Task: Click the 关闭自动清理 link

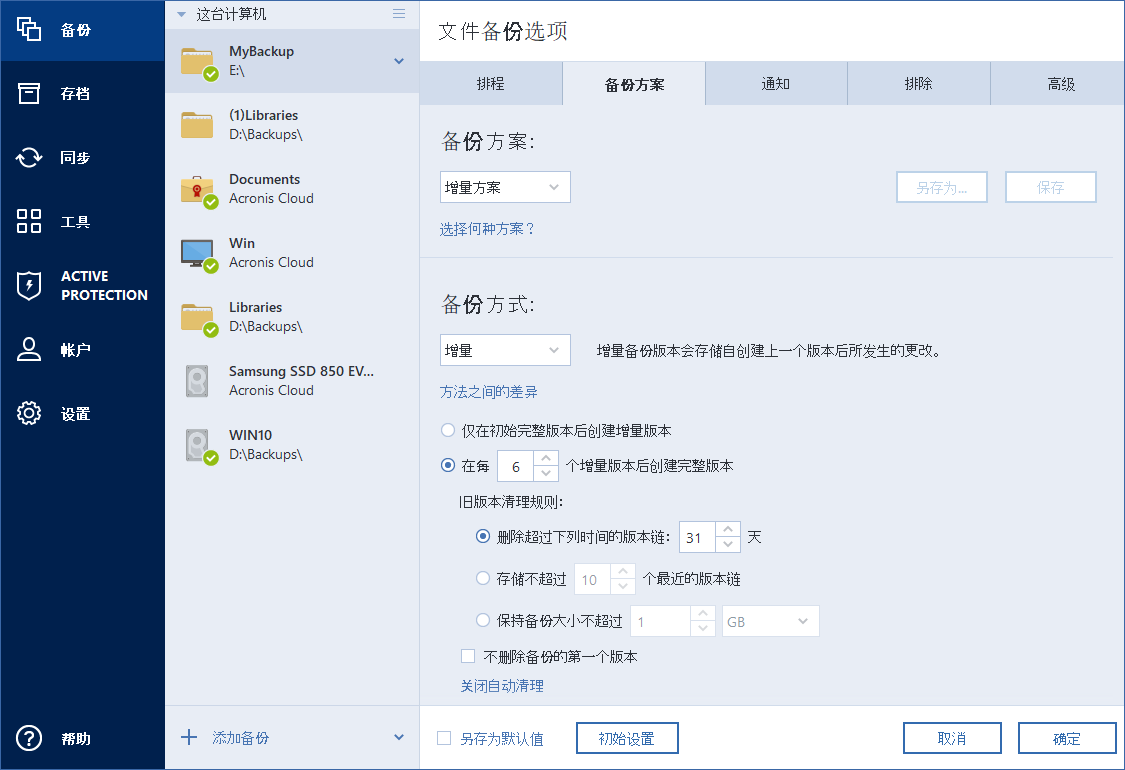Action: click(x=502, y=686)
